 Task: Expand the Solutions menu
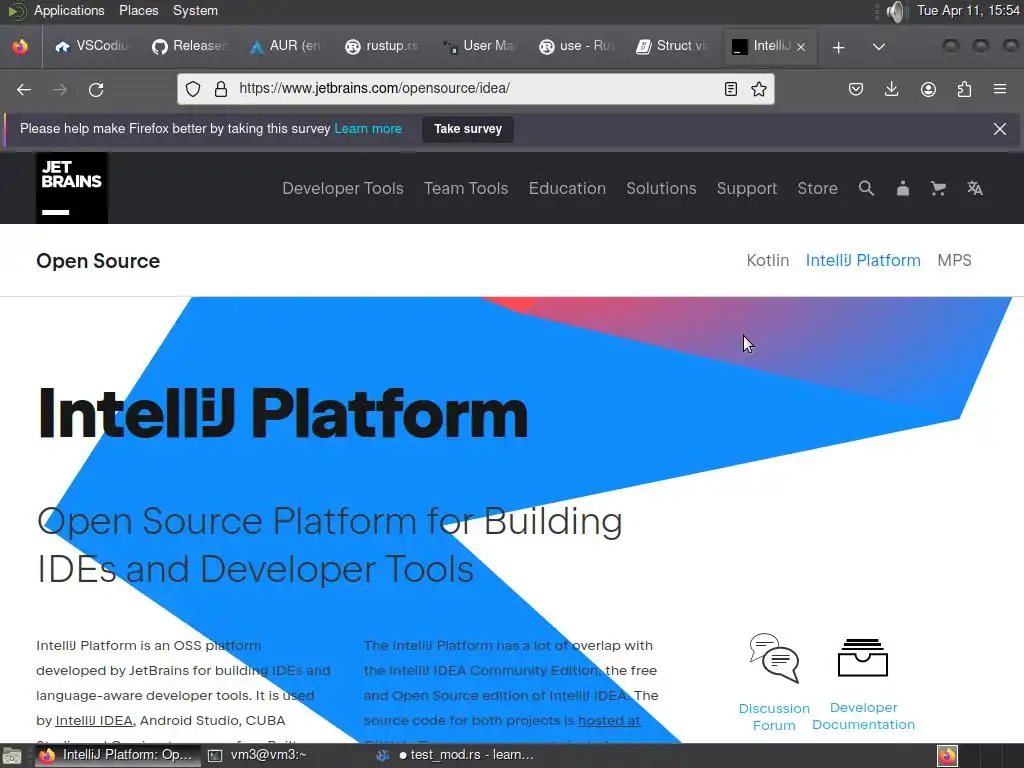click(x=661, y=189)
